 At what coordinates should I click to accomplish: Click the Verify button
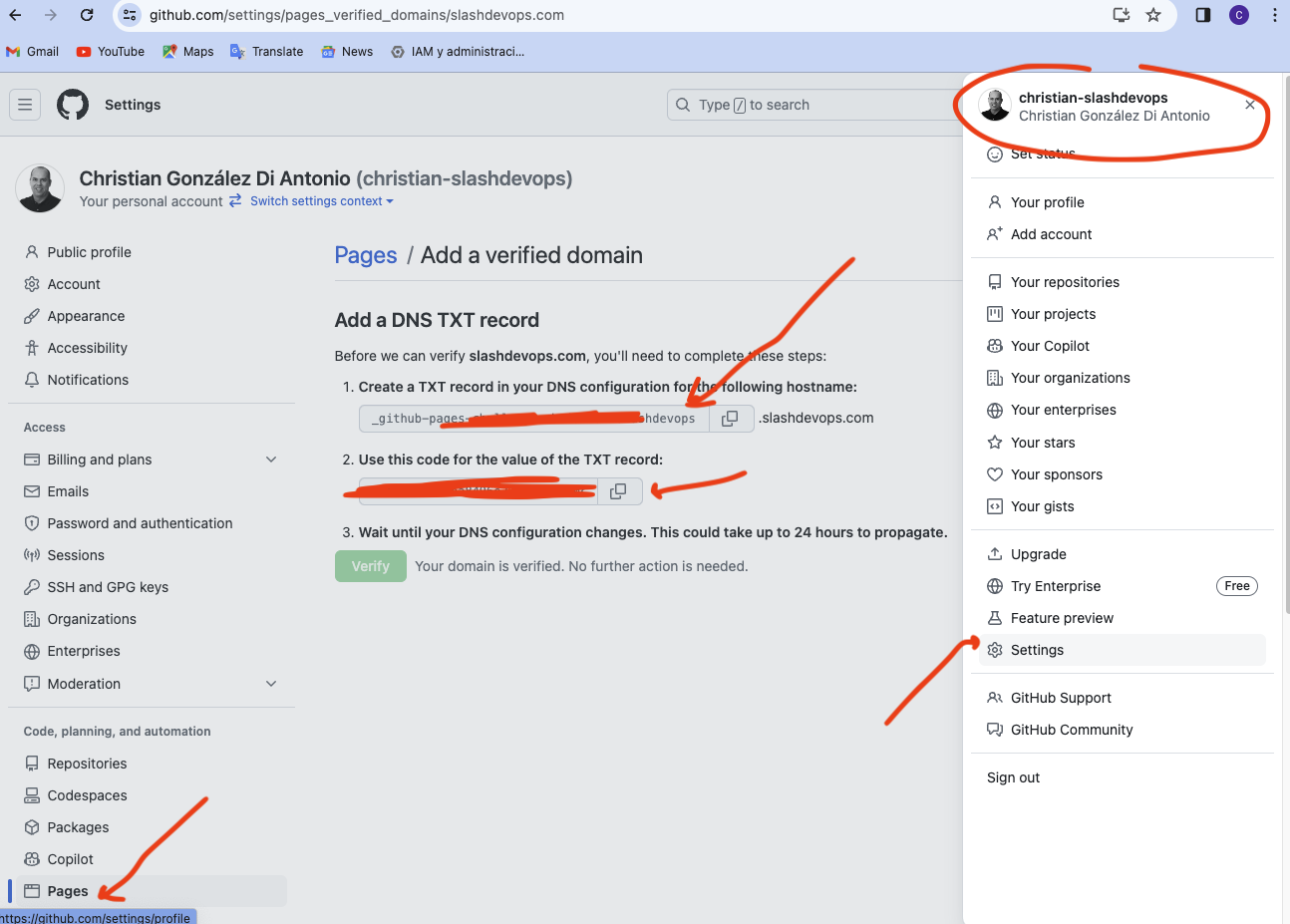point(371,566)
